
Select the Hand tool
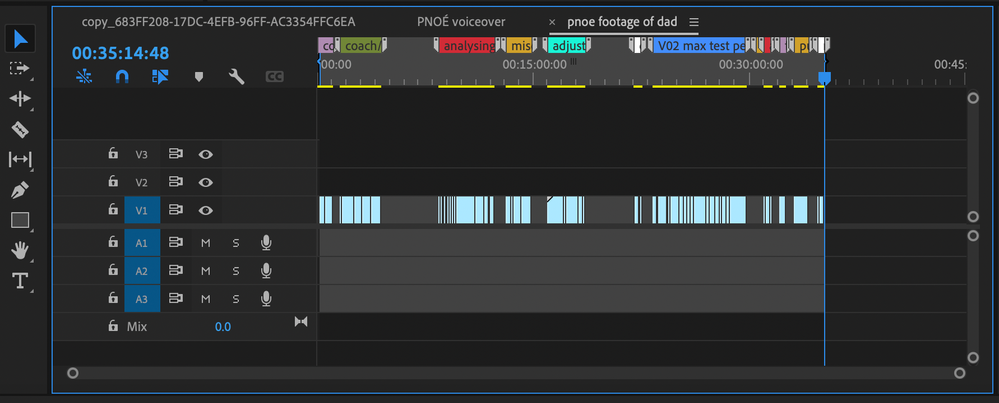20,250
